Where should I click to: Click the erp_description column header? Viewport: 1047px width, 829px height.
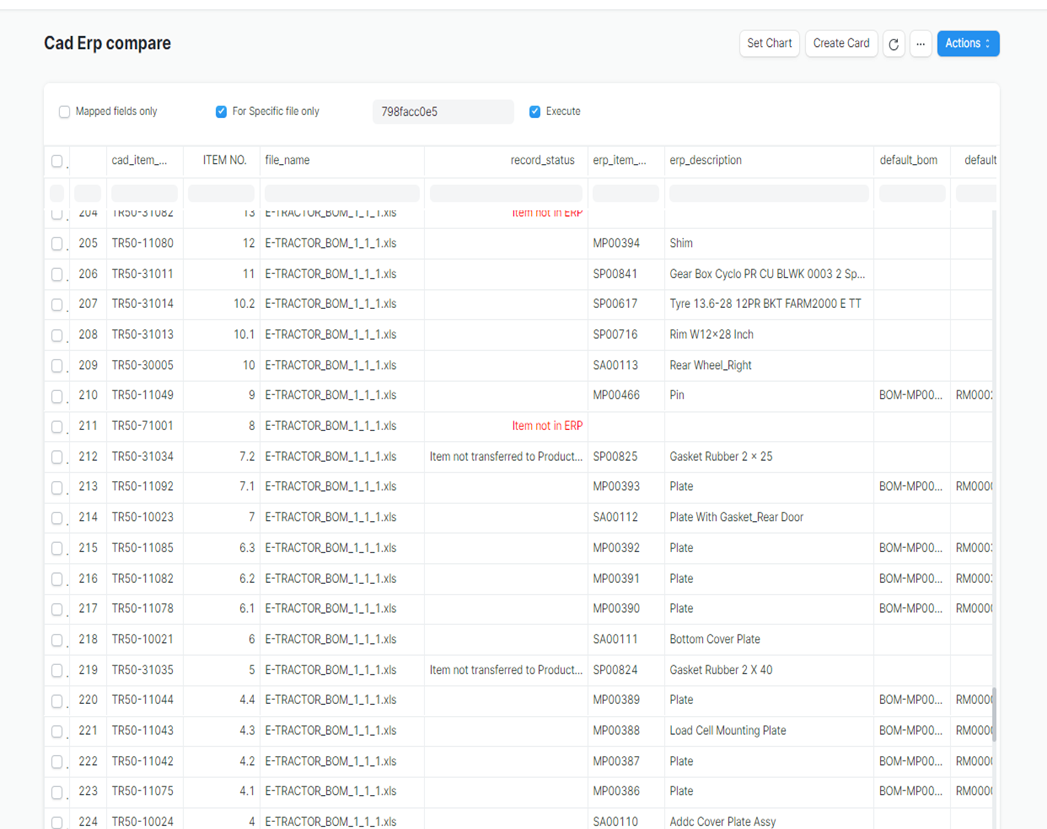click(705, 160)
